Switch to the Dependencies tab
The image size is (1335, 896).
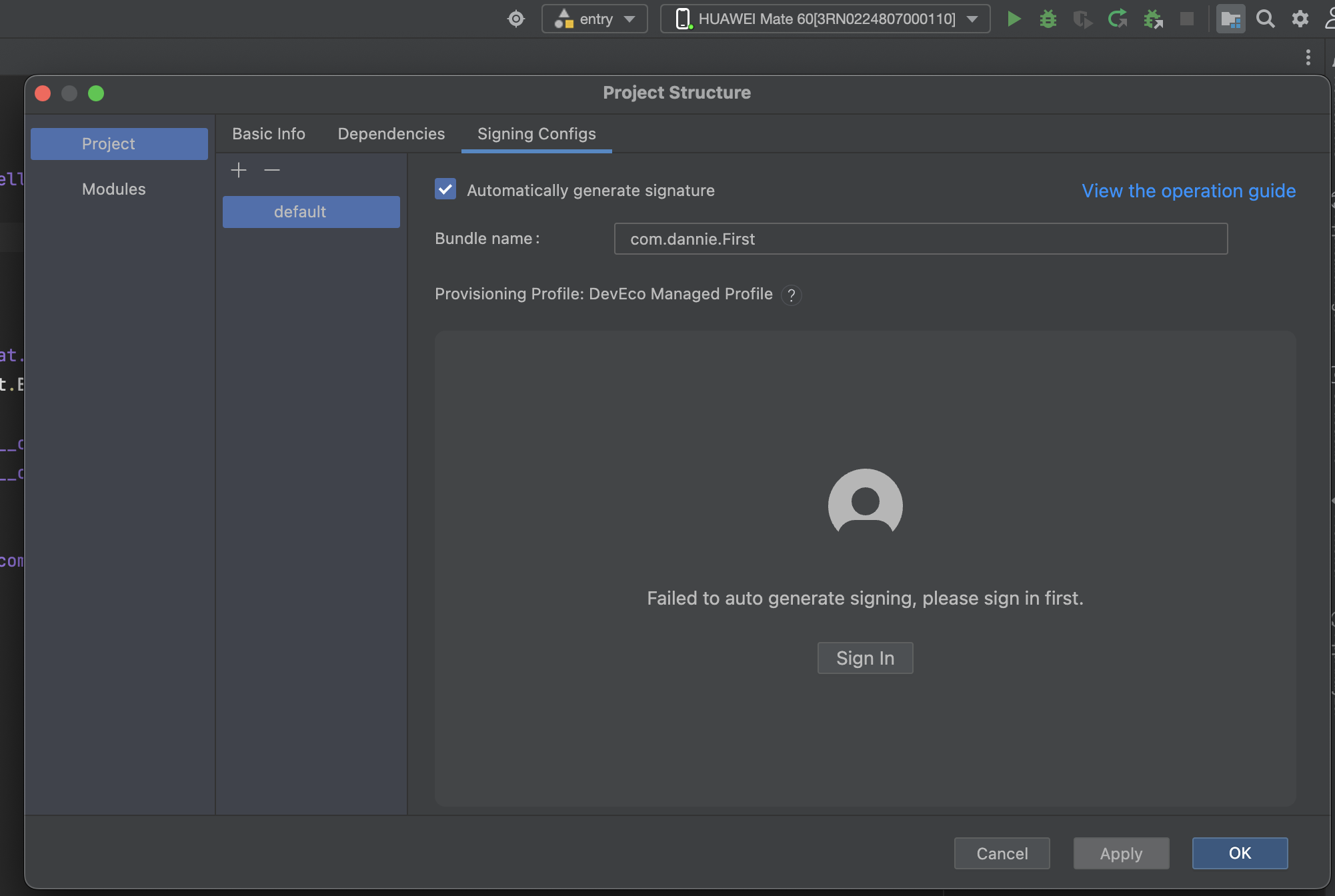(391, 134)
